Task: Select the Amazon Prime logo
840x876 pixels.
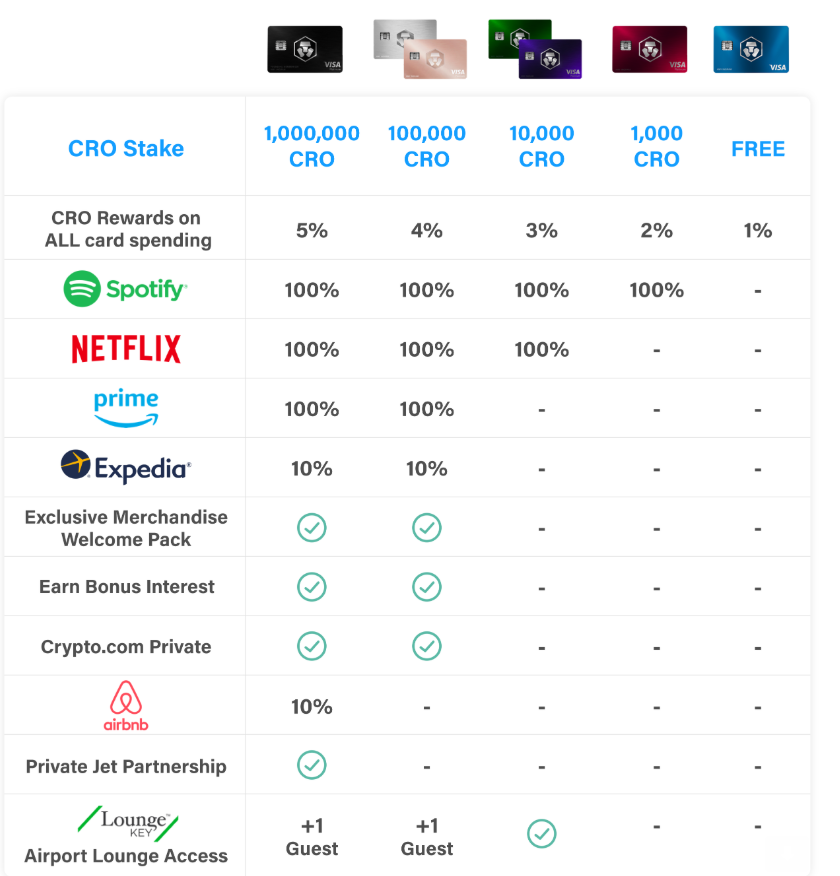Action: point(126,408)
